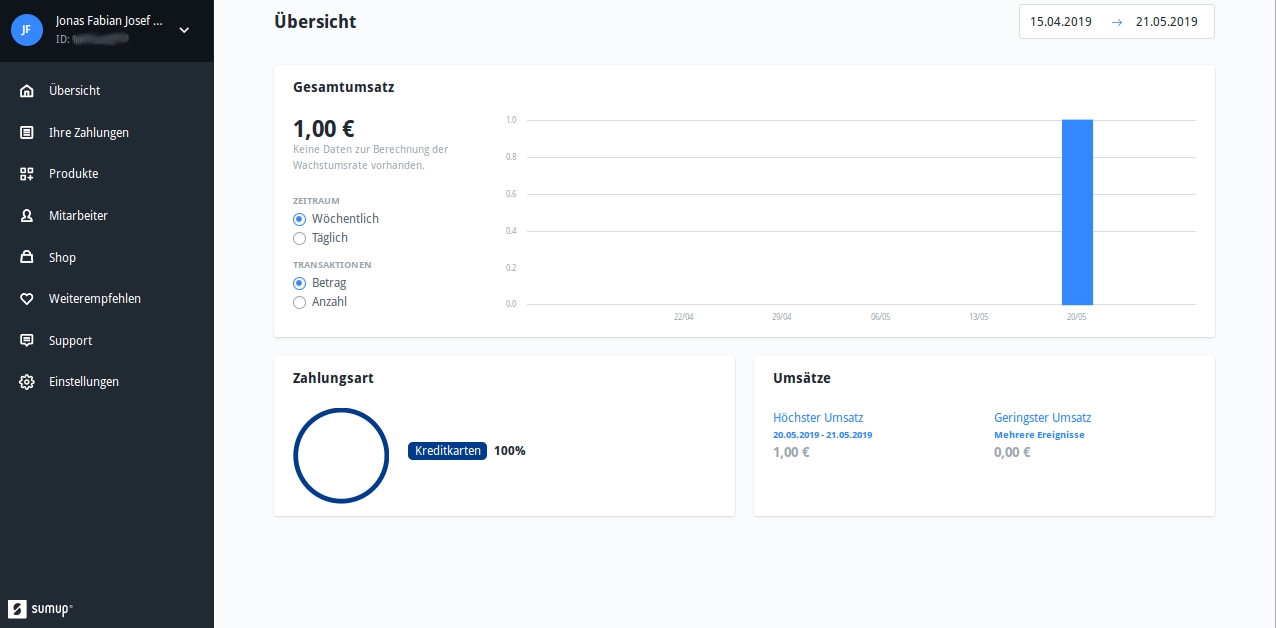
Task: Click the blue bar in revenue chart
Action: [x=1077, y=212]
